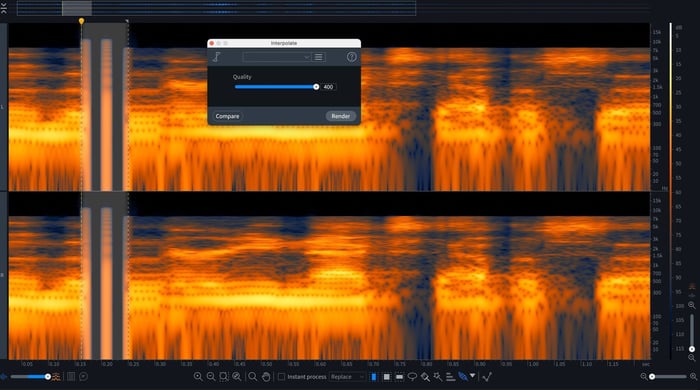The height and width of the screenshot is (390, 700).
Task: Click the collapse overview icon top left
Action: point(4,8)
